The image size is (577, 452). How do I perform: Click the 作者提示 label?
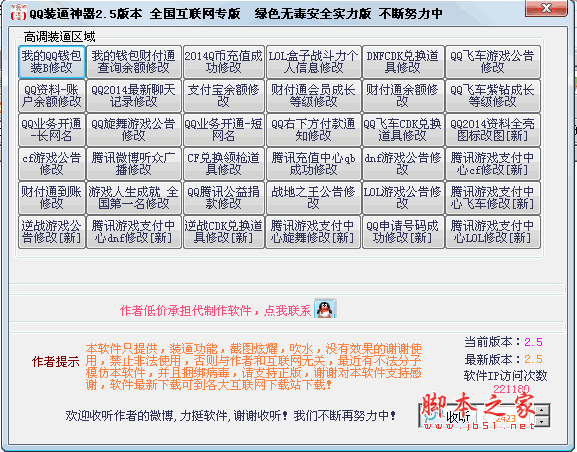click(x=56, y=361)
